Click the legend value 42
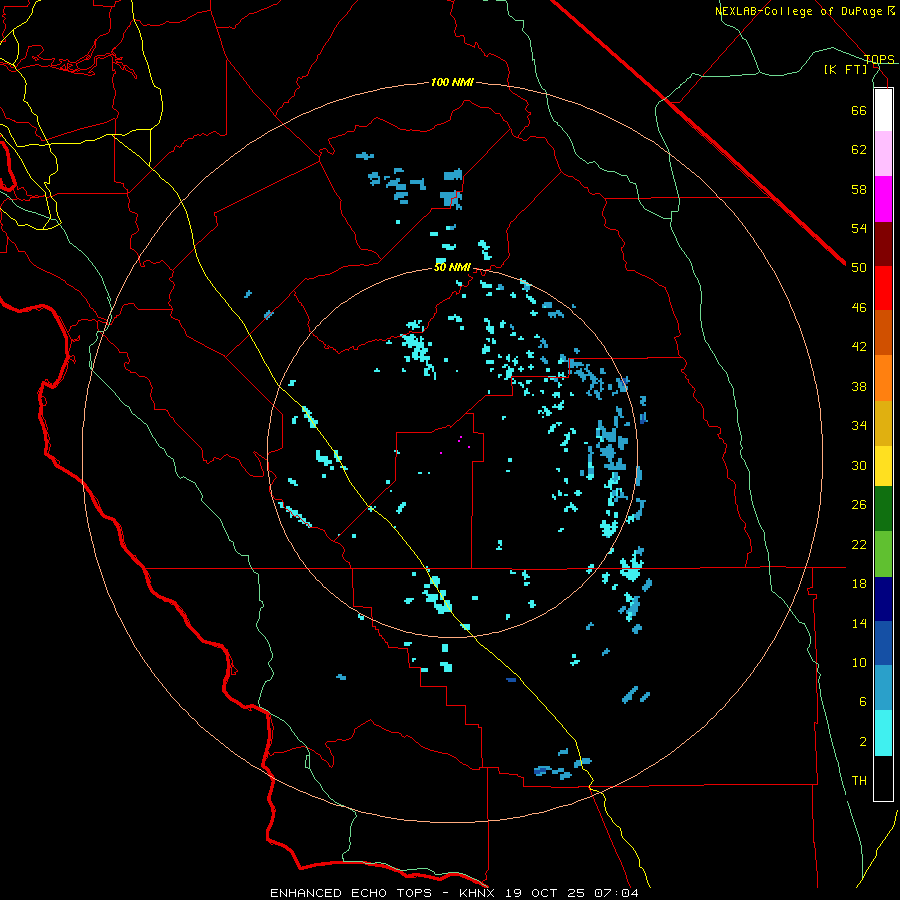 coord(859,347)
